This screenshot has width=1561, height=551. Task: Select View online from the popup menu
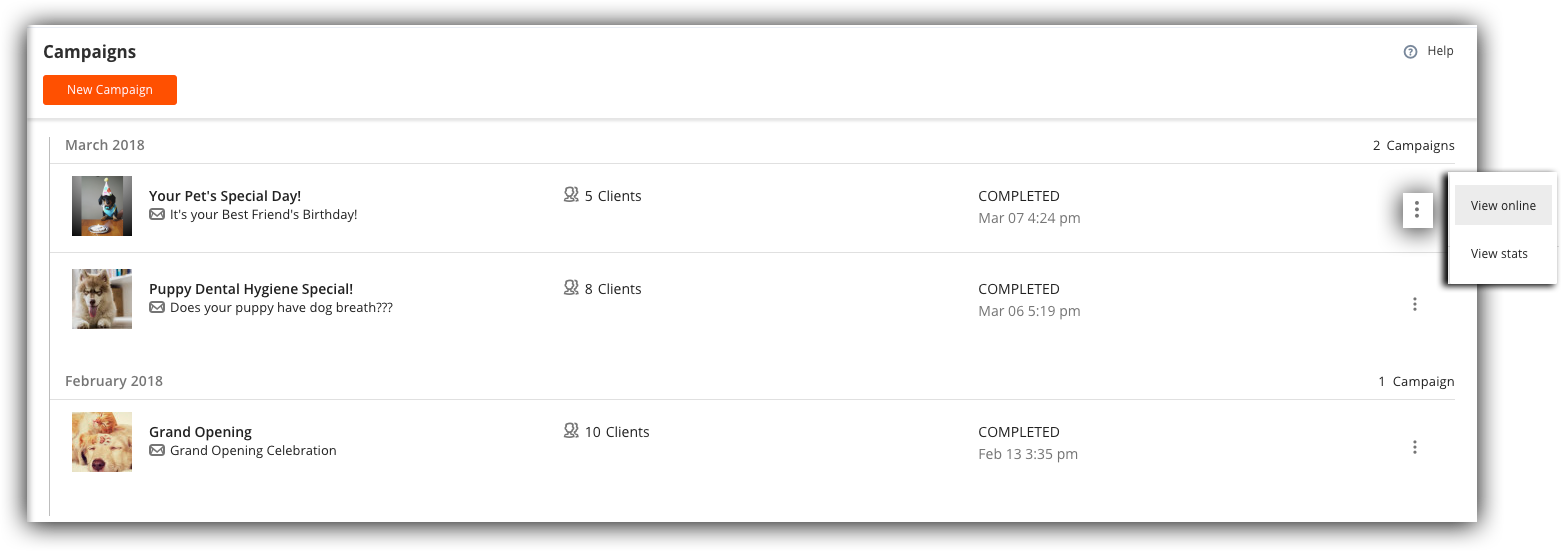(x=1502, y=205)
